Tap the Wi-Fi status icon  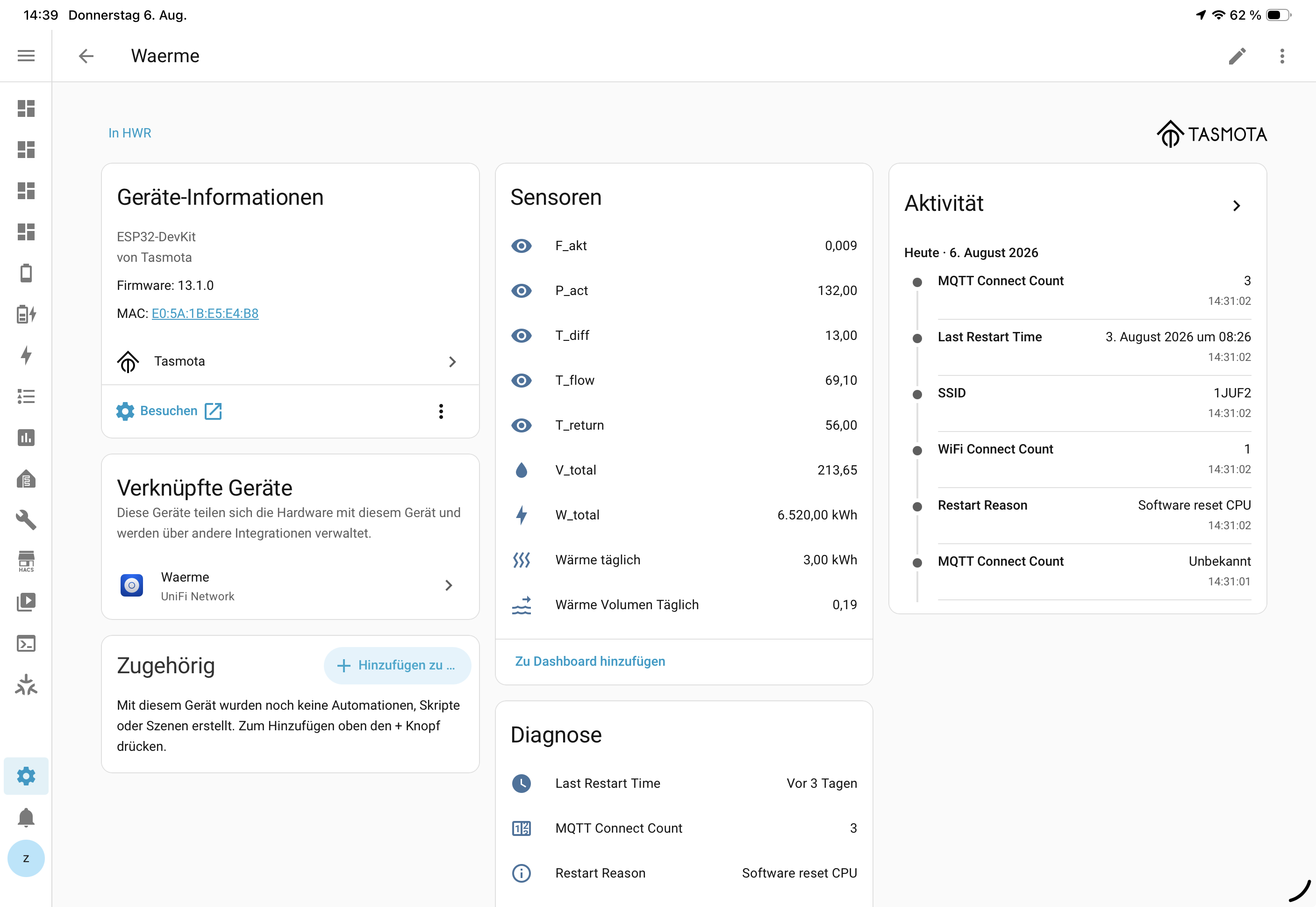(x=1218, y=15)
